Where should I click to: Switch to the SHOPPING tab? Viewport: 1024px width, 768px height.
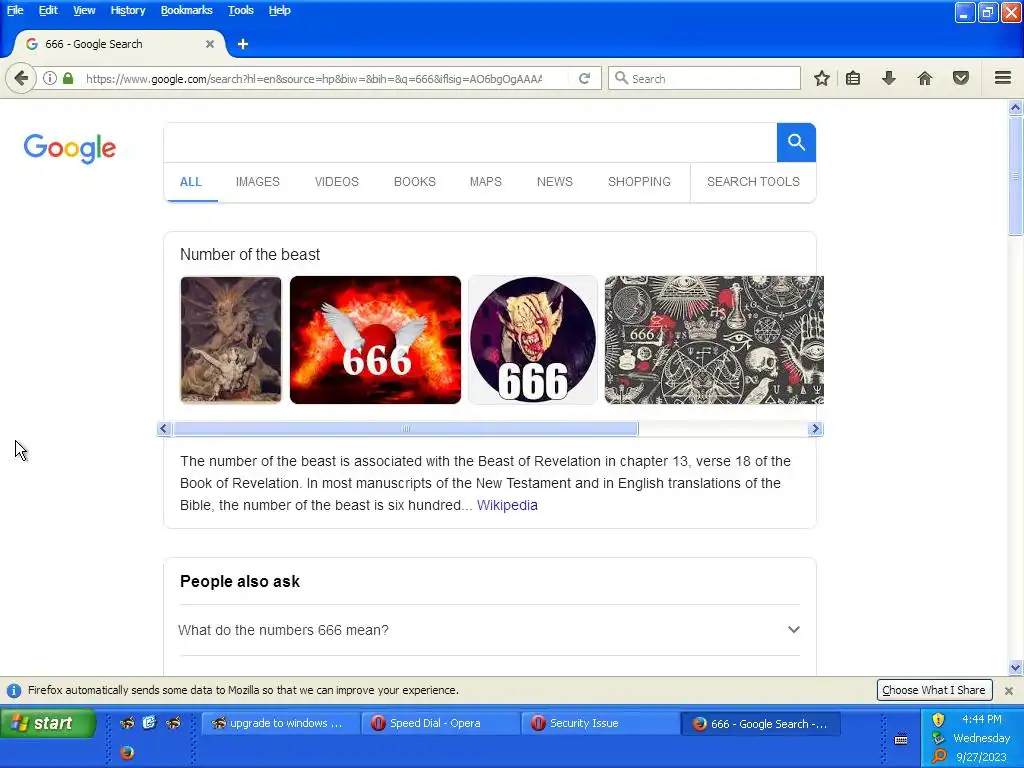(x=639, y=182)
